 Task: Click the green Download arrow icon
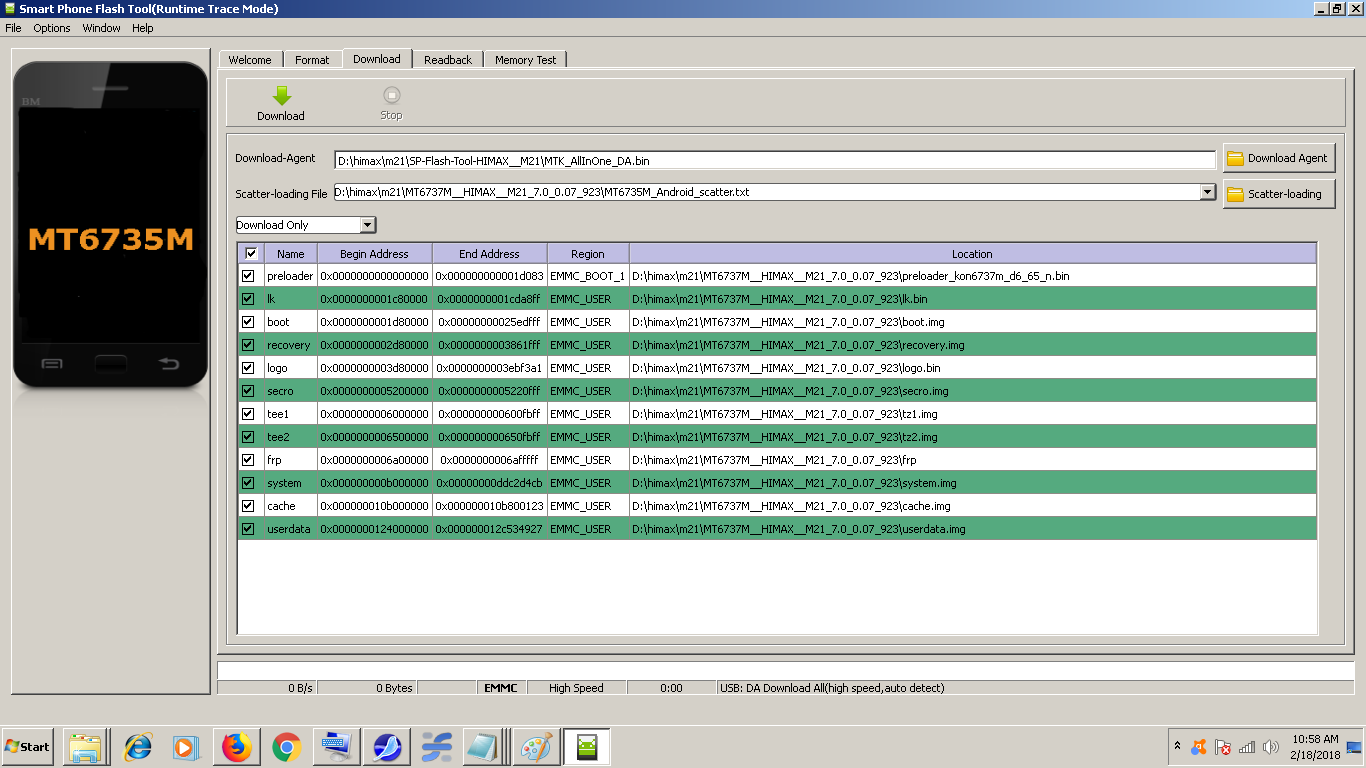tap(281, 95)
